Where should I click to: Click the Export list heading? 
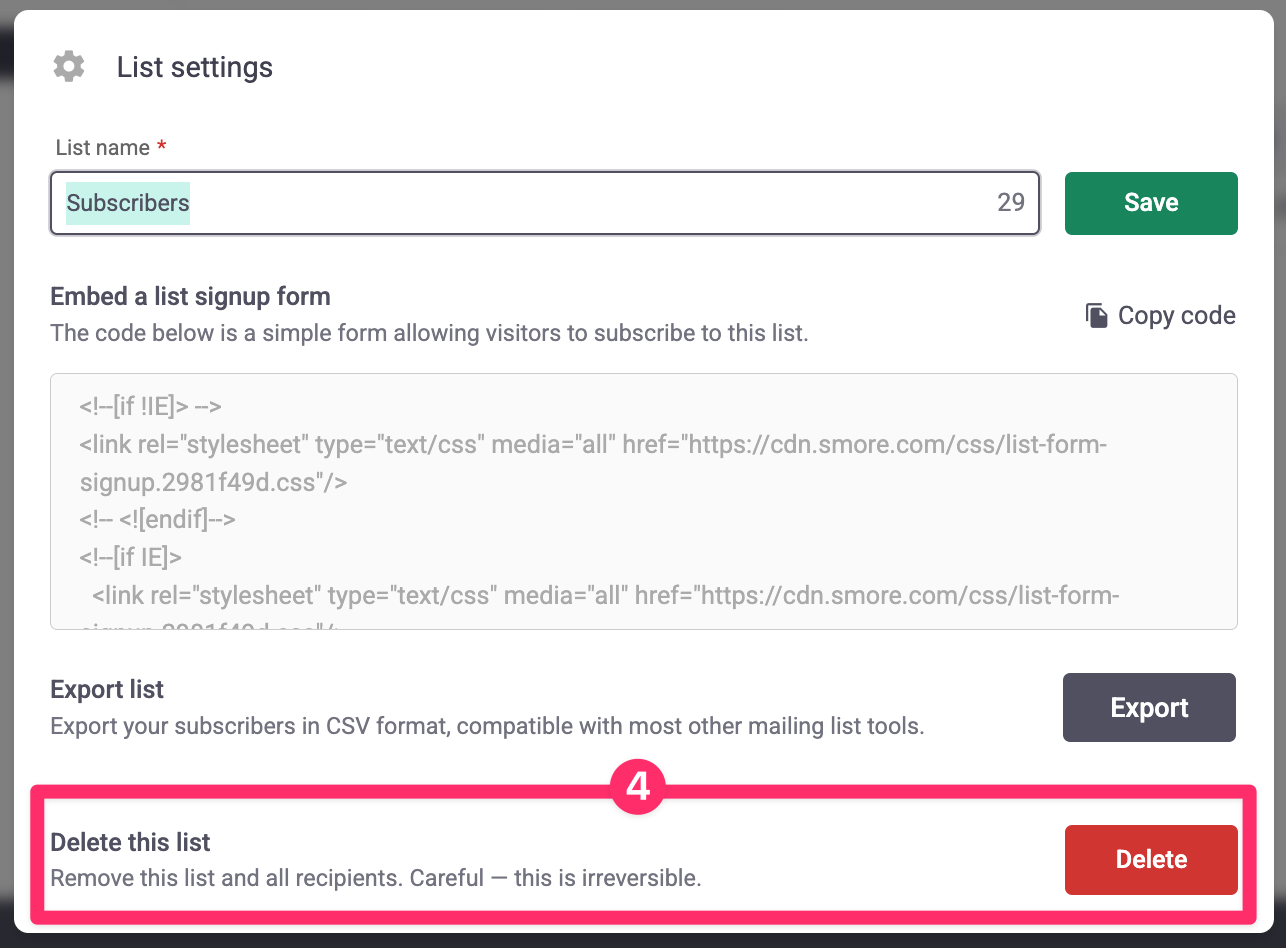[107, 690]
